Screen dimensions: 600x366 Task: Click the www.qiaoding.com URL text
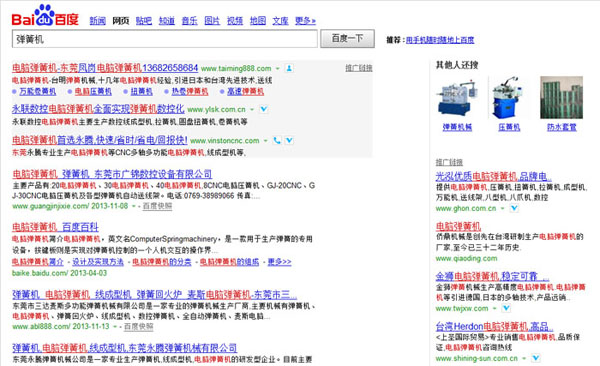pos(466,258)
